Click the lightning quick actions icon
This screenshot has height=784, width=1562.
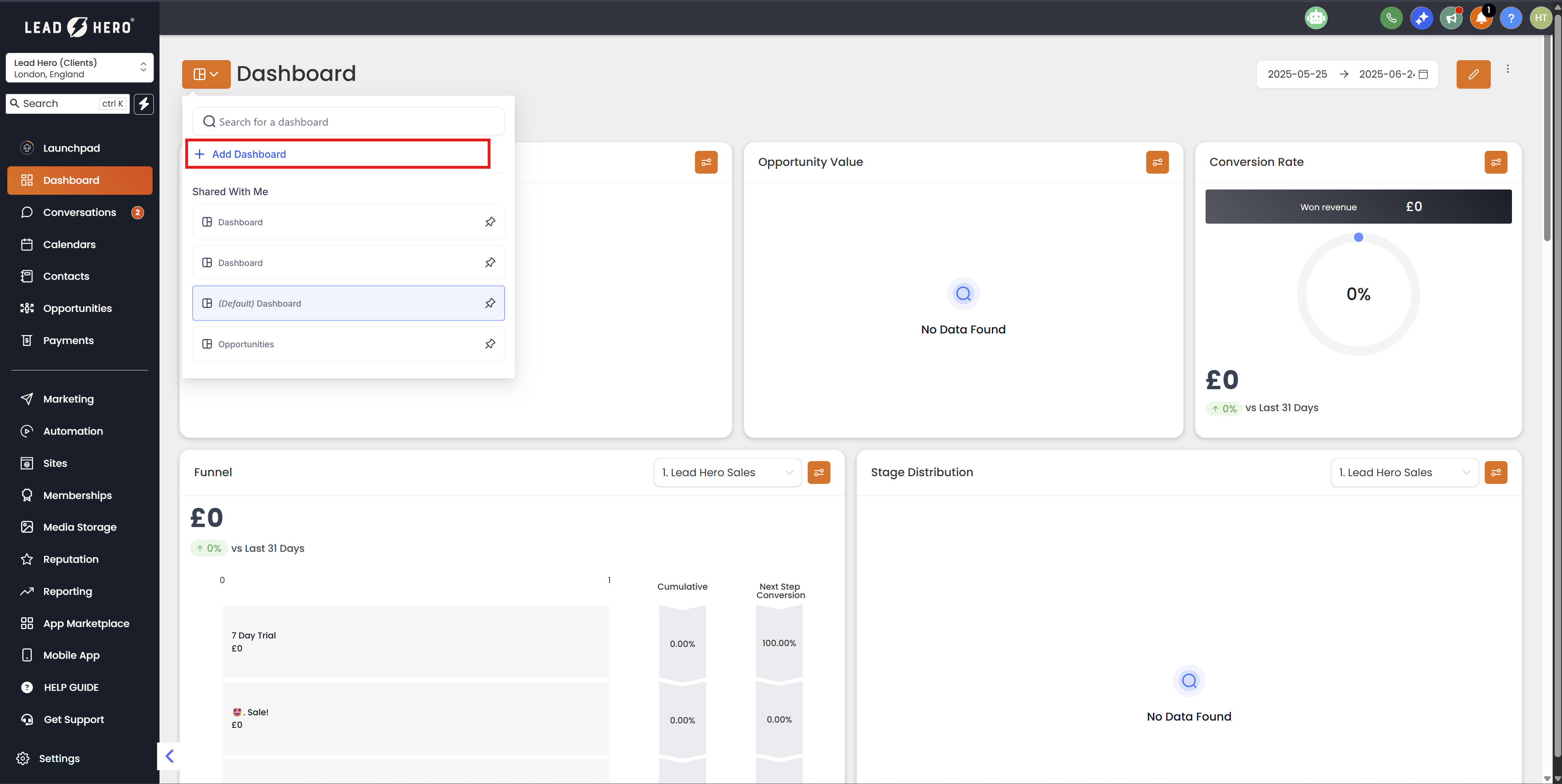(x=144, y=104)
